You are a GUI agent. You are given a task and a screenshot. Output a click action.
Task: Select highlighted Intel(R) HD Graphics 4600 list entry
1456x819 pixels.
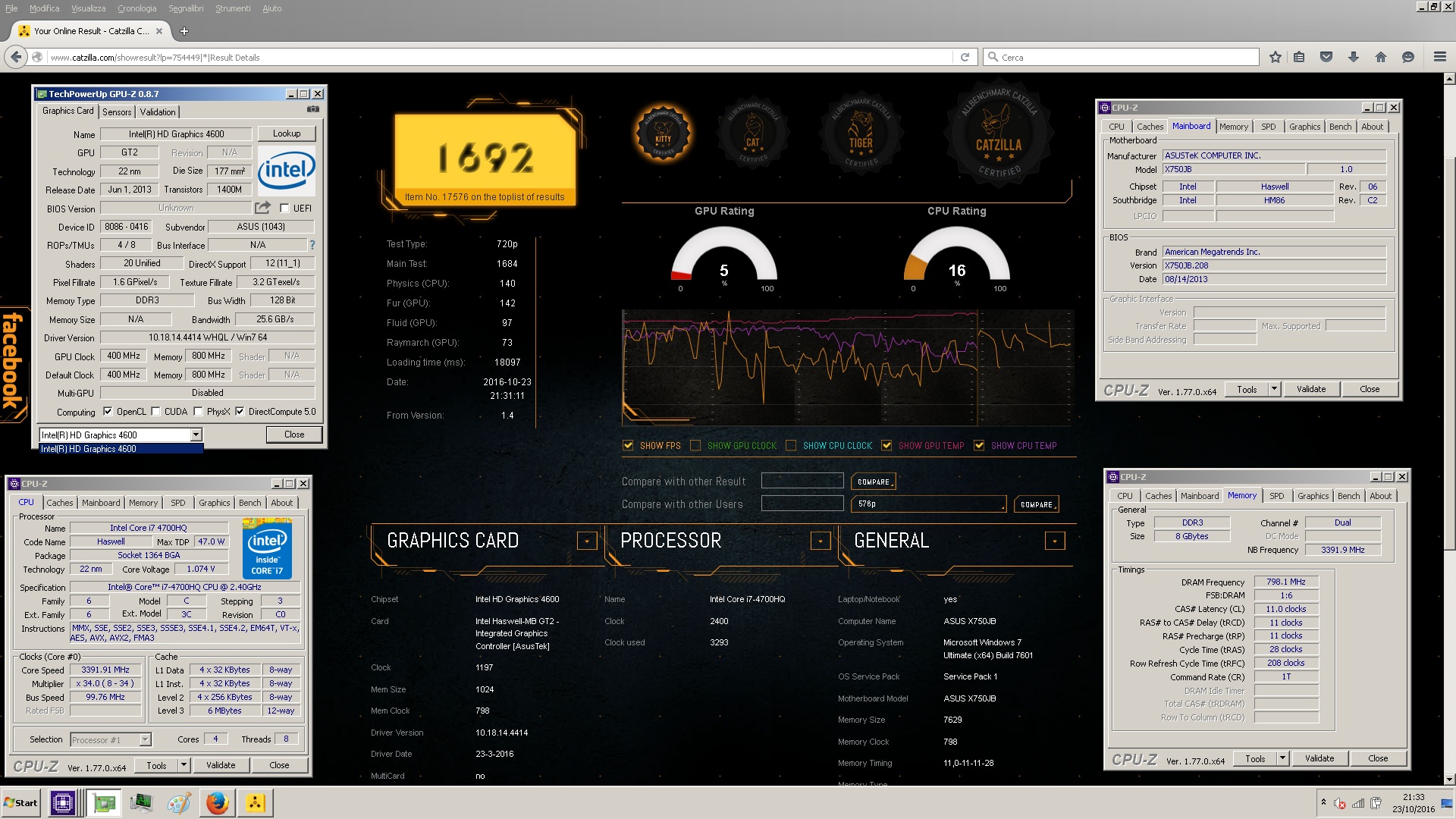pos(121,449)
